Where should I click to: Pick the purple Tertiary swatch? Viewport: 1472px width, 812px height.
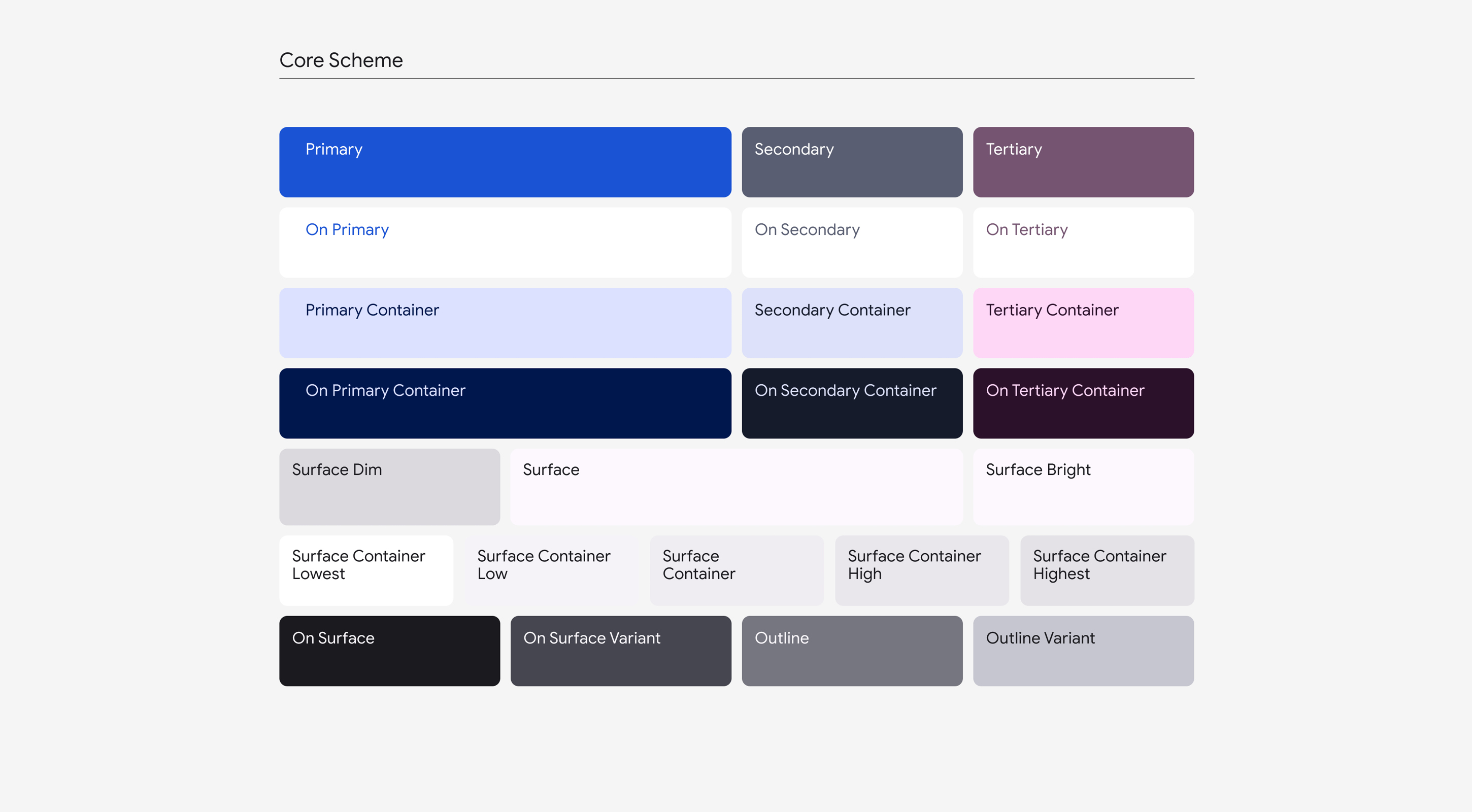point(1083,162)
